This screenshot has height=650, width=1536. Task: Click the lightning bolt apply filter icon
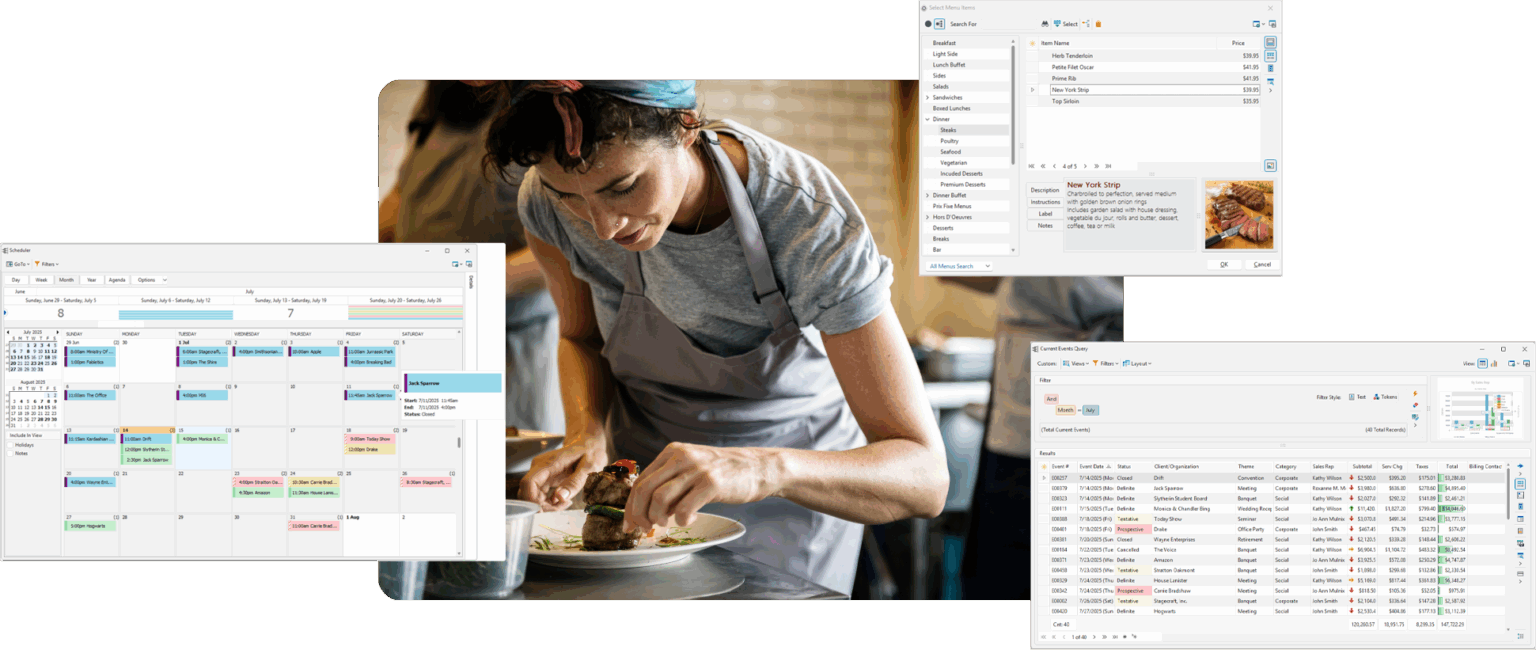tap(1415, 393)
